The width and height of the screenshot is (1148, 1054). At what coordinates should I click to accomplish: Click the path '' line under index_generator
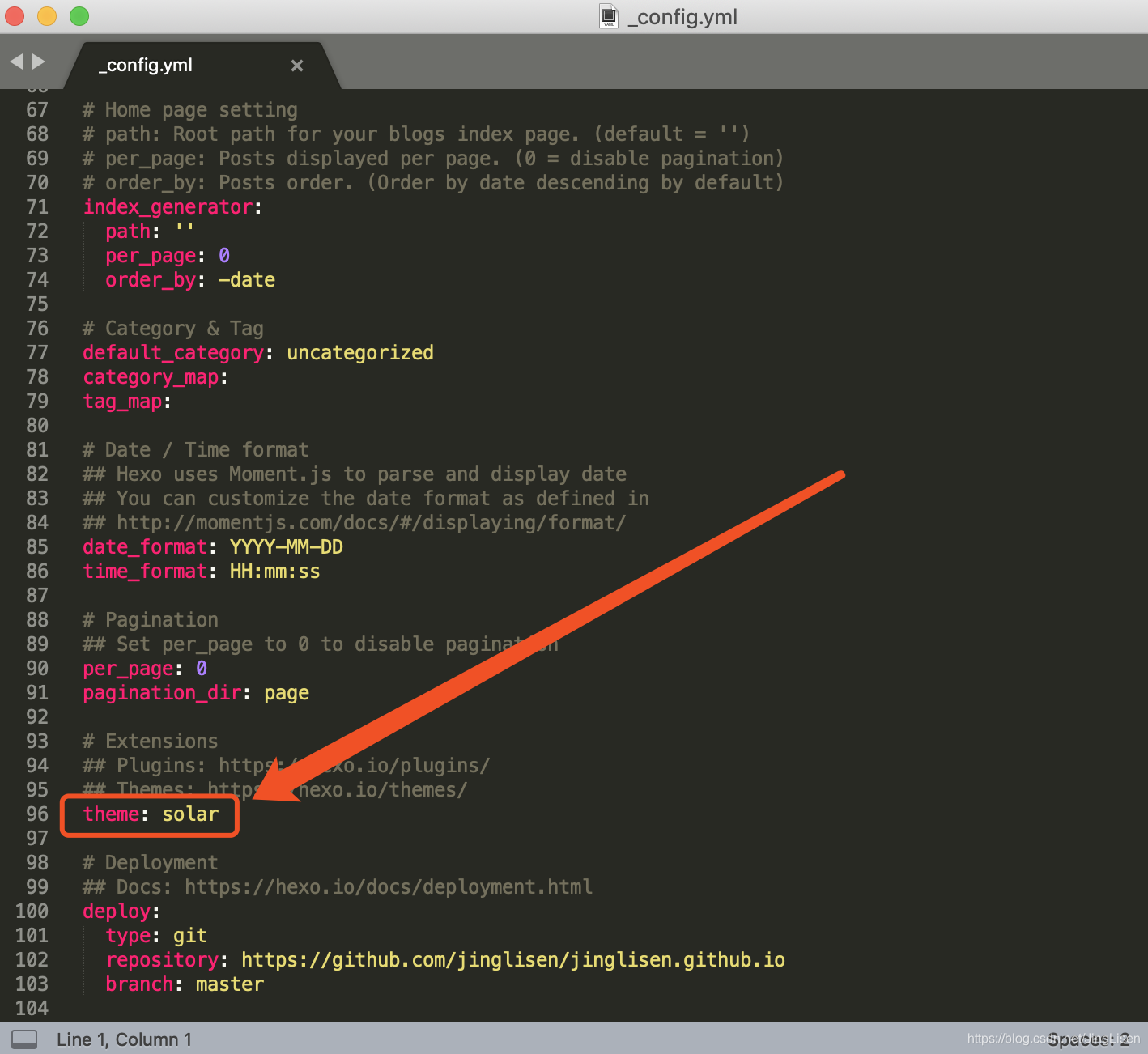click(x=150, y=232)
